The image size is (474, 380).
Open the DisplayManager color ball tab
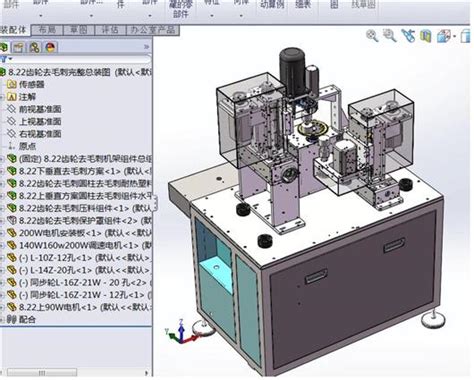click(x=50, y=47)
